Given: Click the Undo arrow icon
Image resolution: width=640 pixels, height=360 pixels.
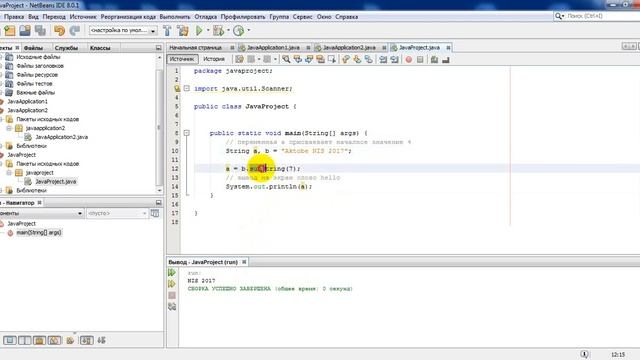Looking at the screenshot, I should click(x=60, y=31).
